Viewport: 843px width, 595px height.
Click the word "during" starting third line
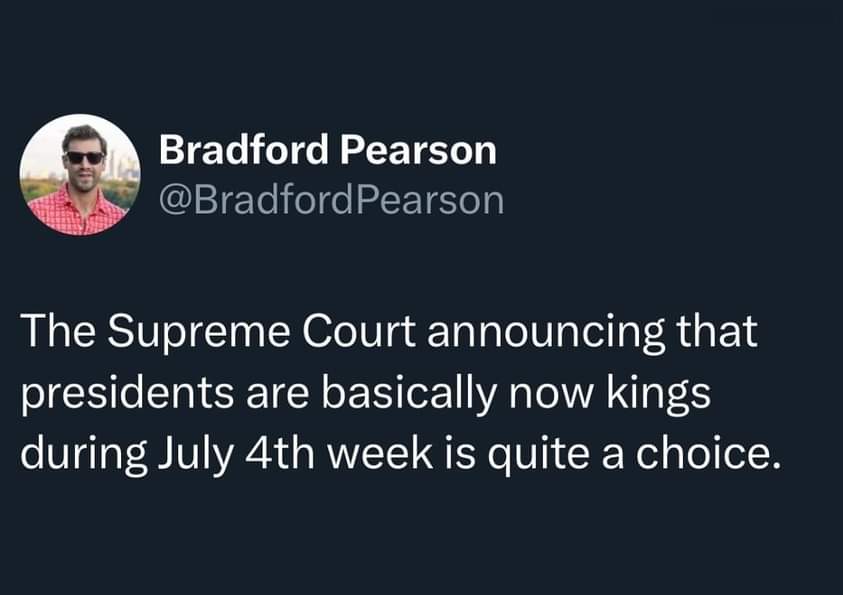click(84, 454)
